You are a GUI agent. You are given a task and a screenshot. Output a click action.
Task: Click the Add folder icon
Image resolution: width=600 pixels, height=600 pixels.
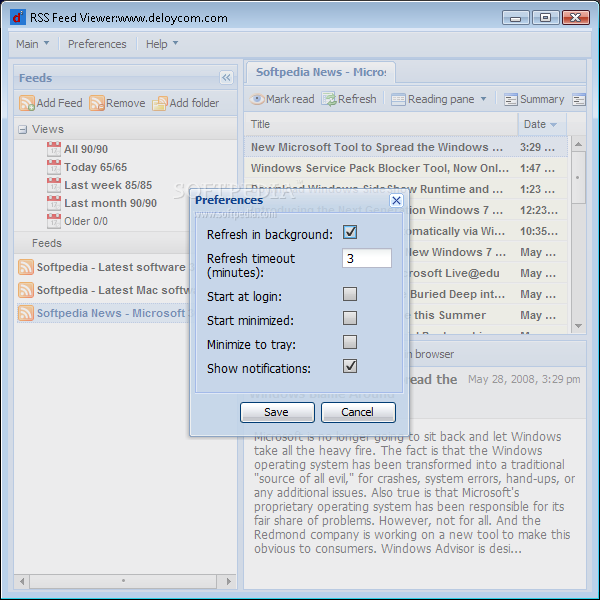point(160,103)
